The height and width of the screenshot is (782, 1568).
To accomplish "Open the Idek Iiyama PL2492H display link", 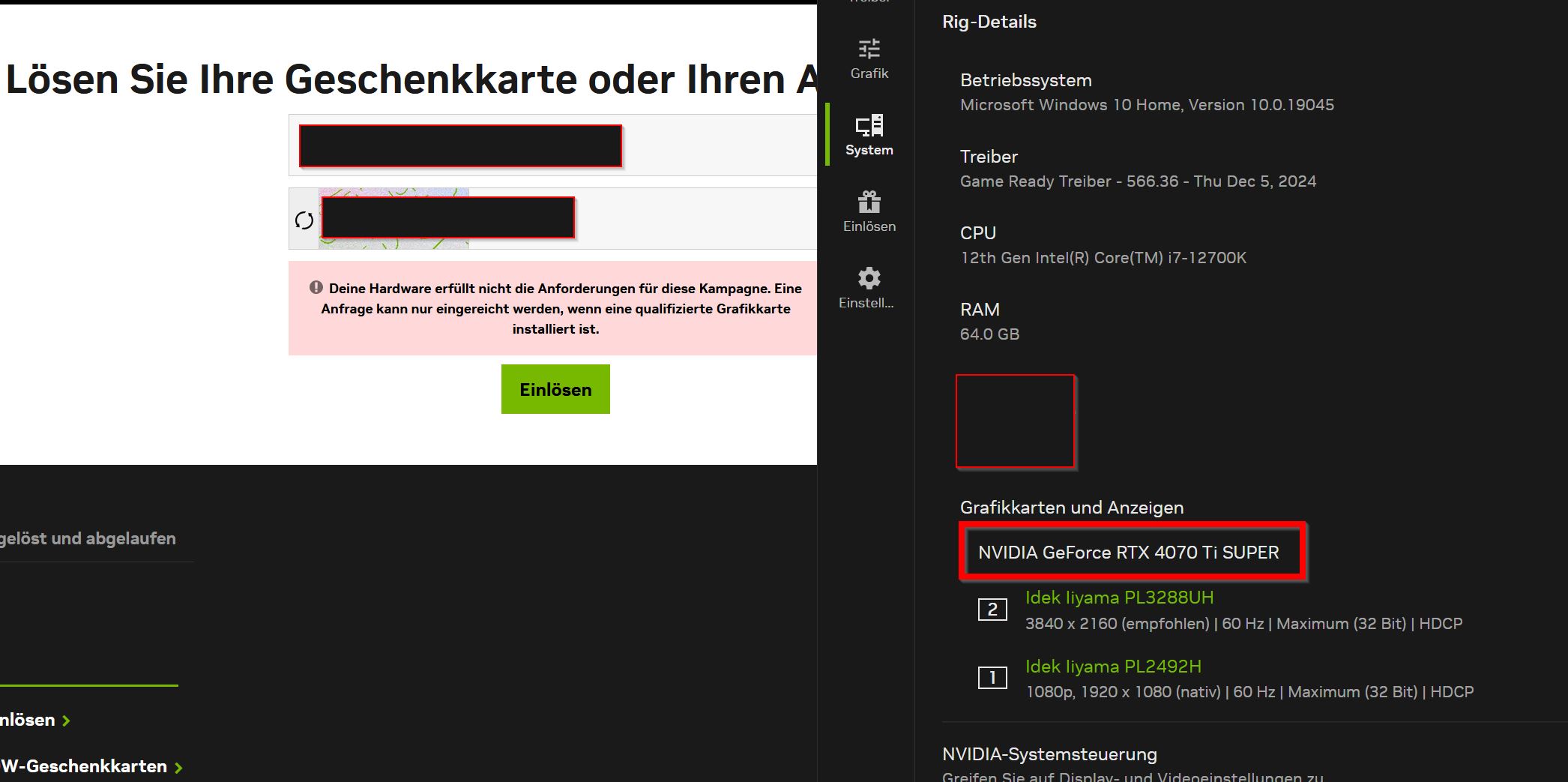I will [x=1113, y=667].
